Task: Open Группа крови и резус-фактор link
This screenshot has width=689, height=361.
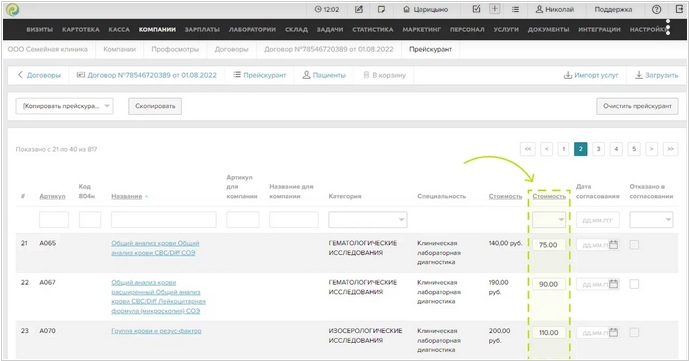Action: pyautogui.click(x=156, y=331)
